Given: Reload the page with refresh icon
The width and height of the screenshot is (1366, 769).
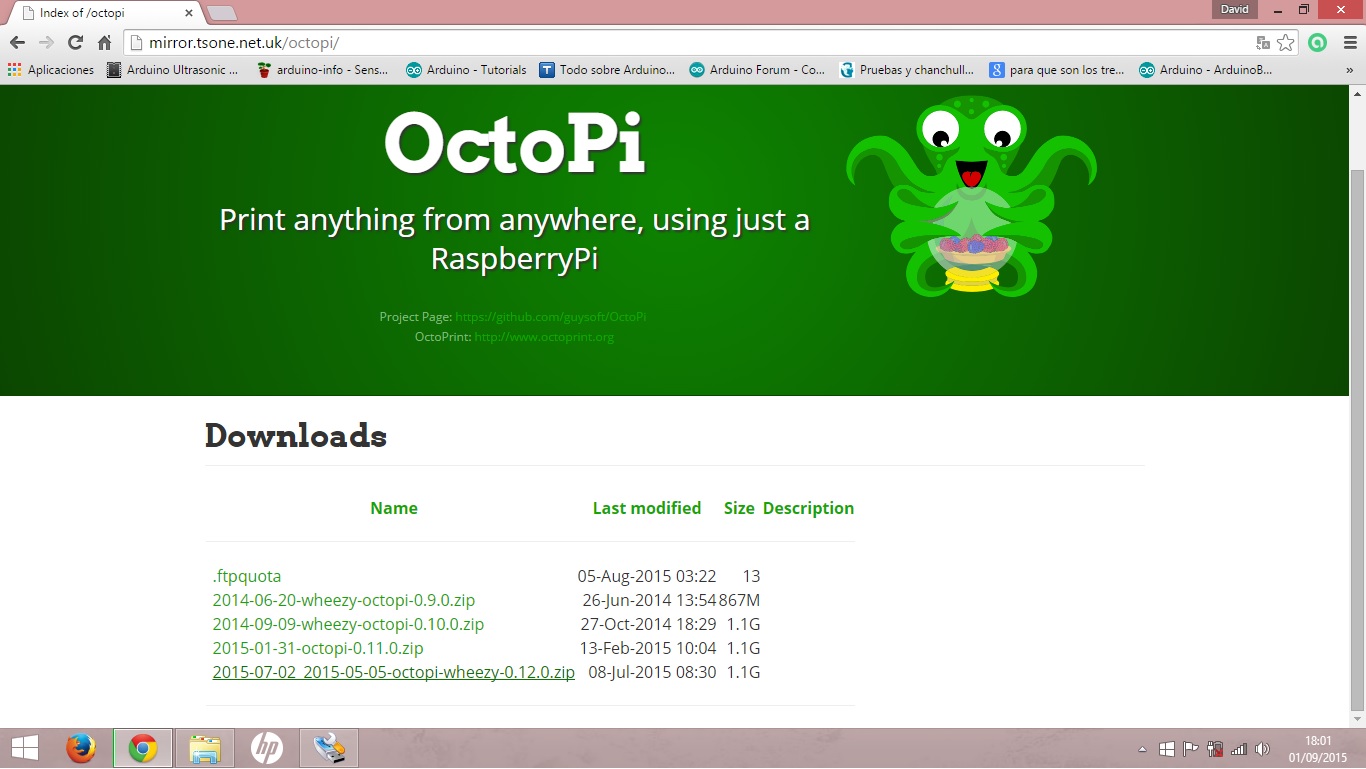Looking at the screenshot, I should click(x=75, y=43).
